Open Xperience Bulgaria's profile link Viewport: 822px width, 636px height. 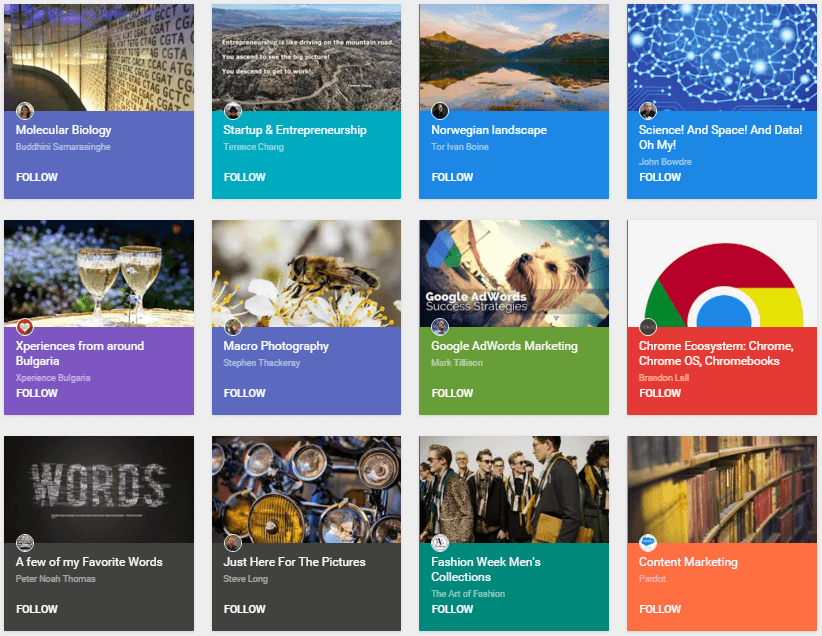52,377
